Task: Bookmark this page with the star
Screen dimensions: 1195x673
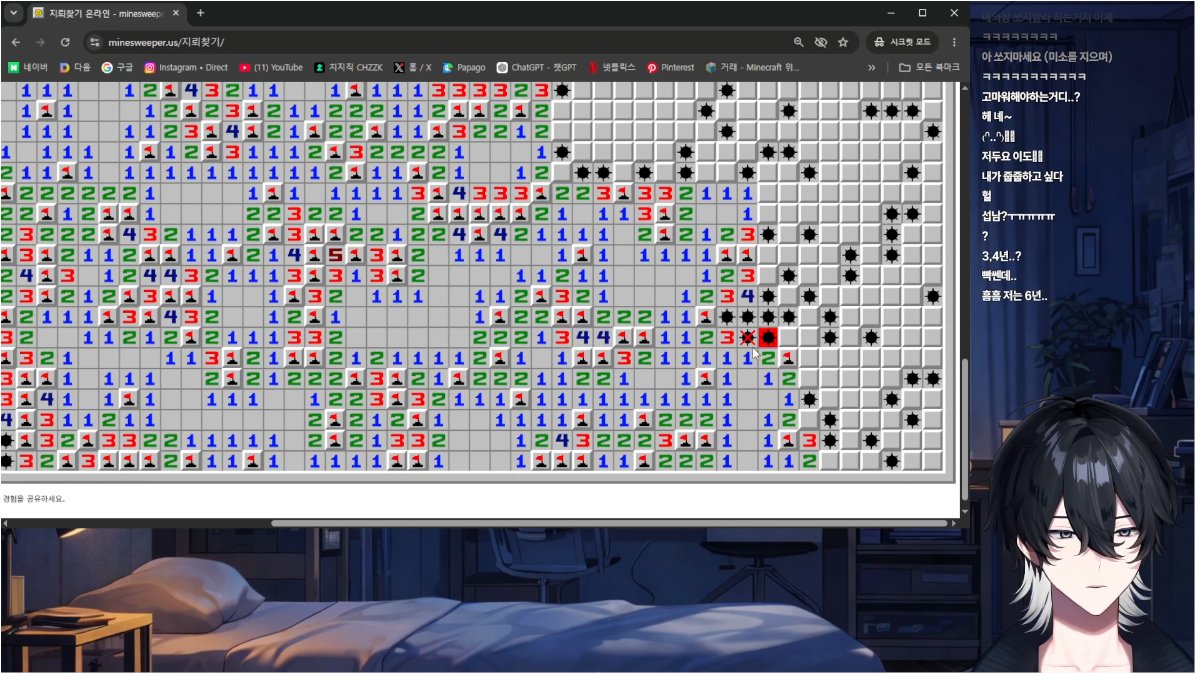Action: [x=843, y=42]
